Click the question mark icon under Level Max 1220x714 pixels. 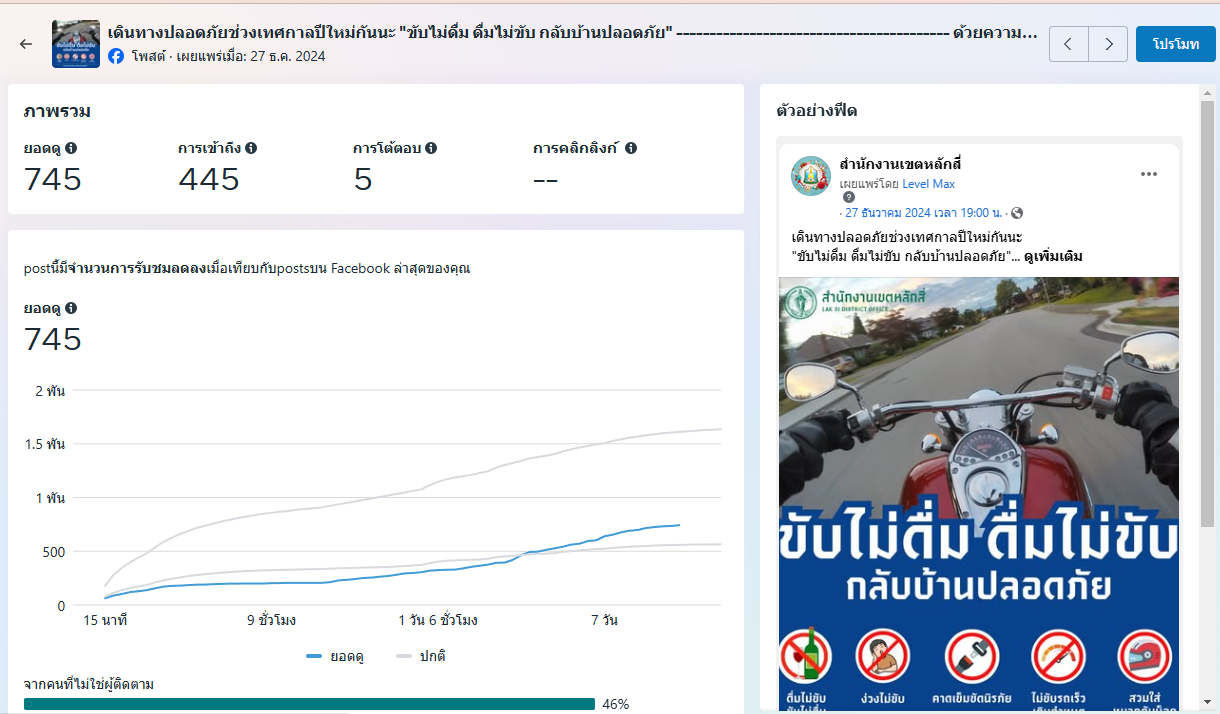click(x=849, y=198)
